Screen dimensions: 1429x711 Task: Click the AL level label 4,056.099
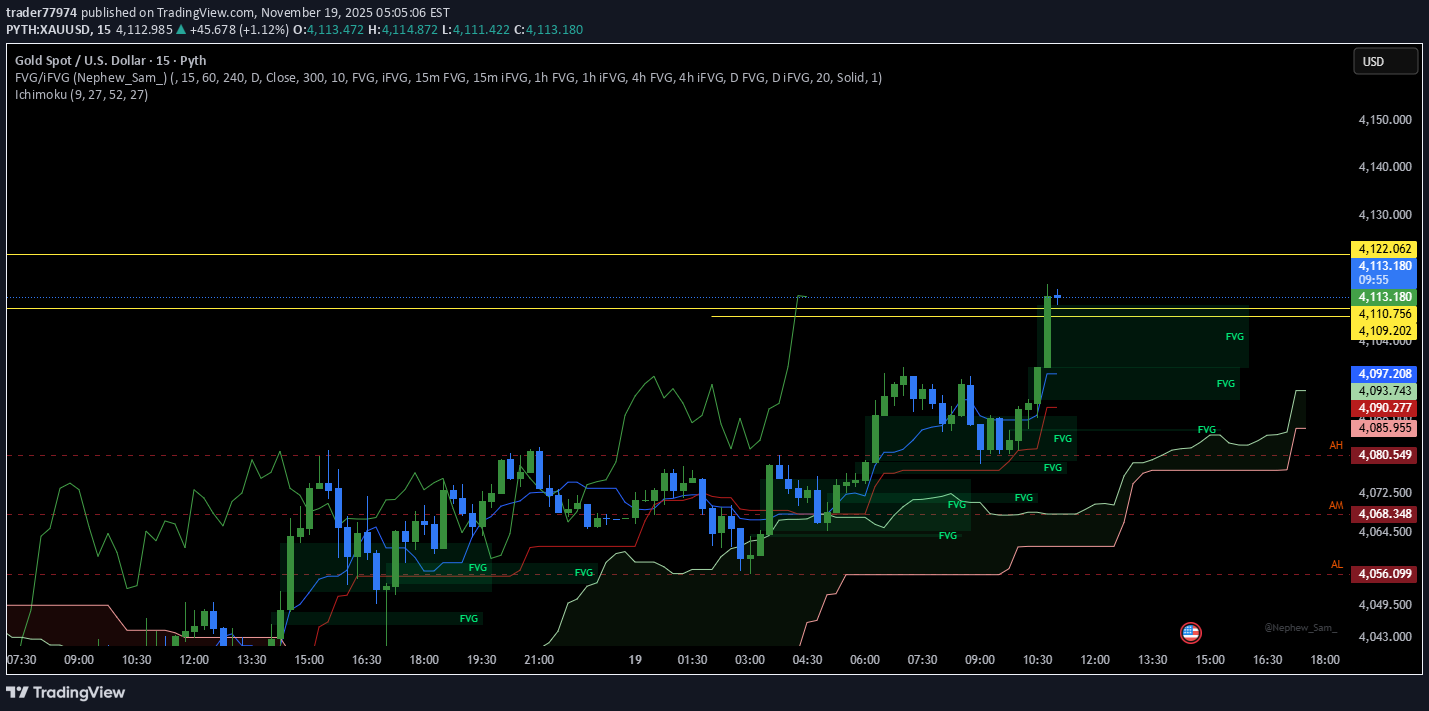click(x=1384, y=574)
